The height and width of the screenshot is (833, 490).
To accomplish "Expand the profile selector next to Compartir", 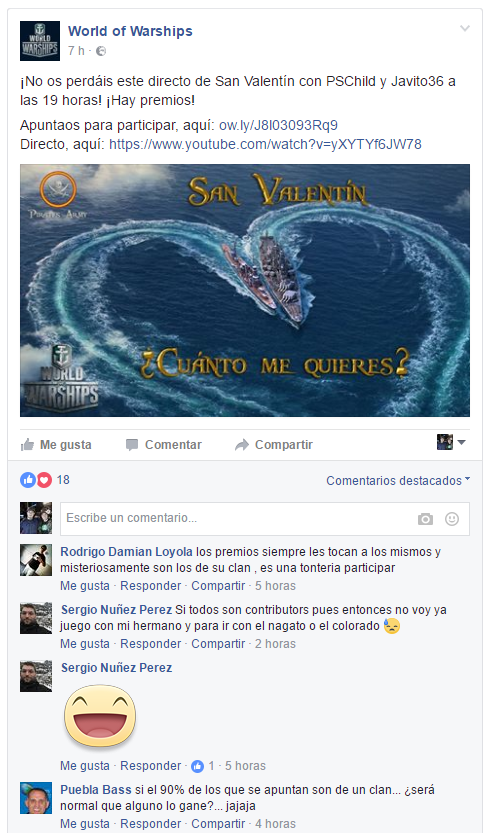I will 451,442.
